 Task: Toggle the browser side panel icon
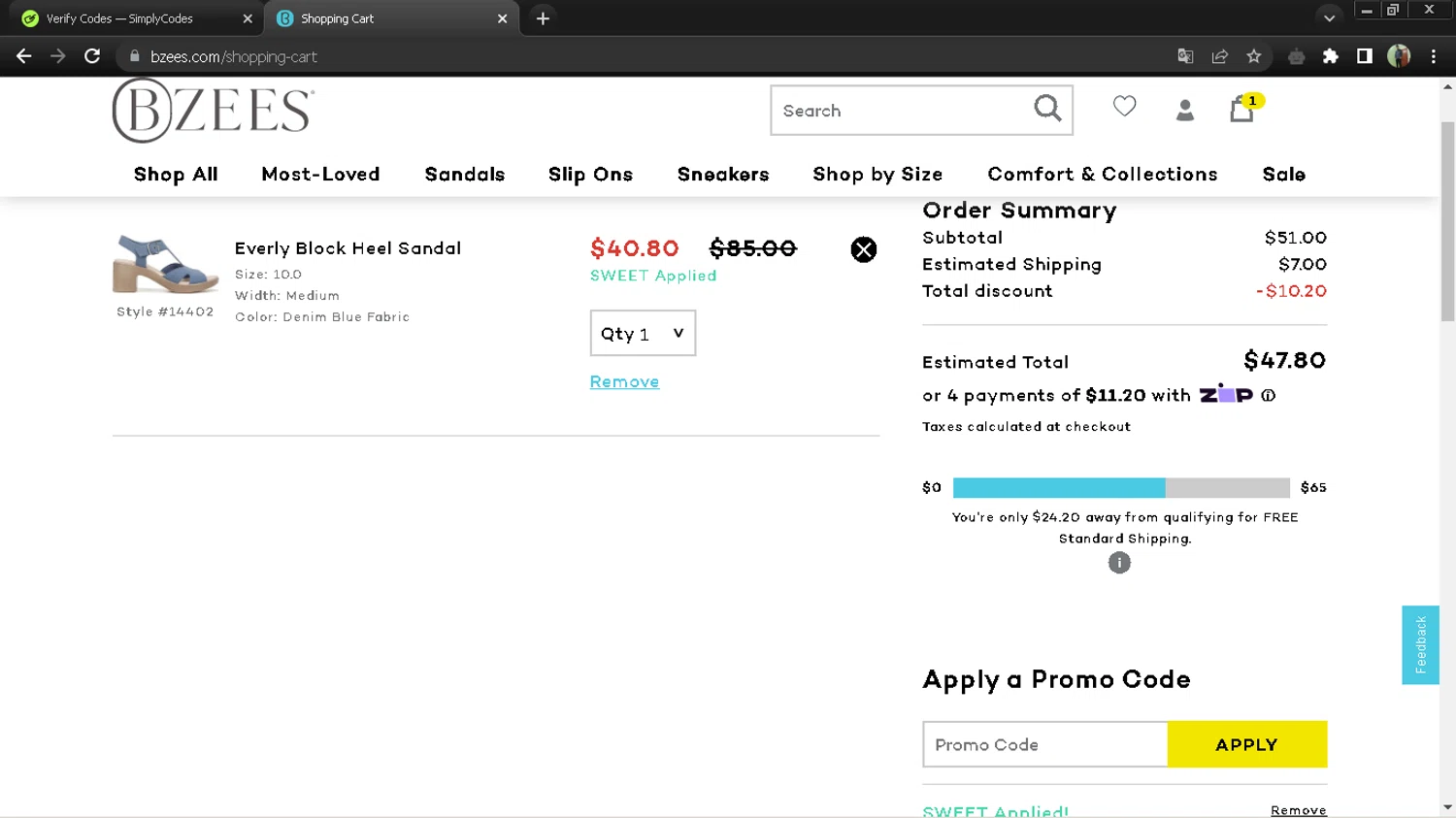click(1365, 56)
